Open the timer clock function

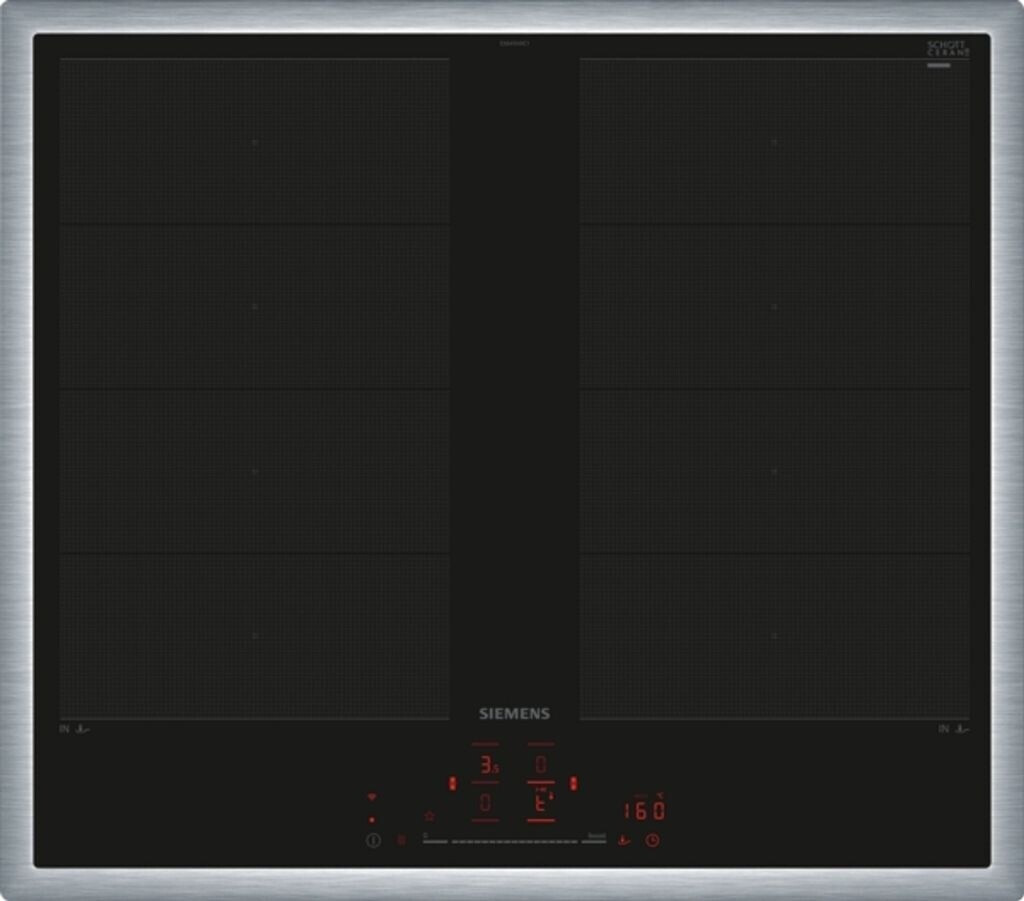click(x=652, y=840)
